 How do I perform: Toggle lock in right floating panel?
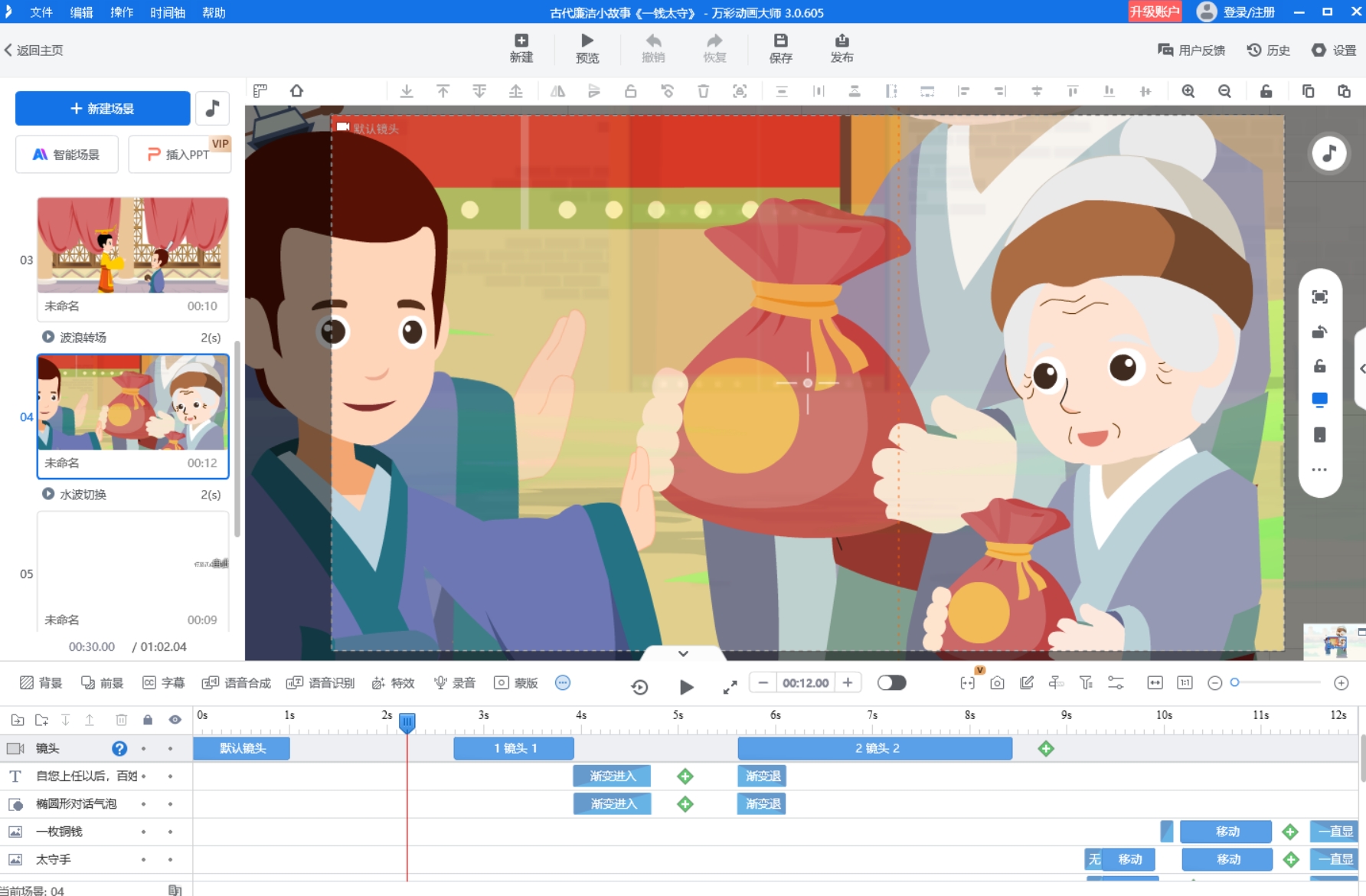coord(1319,366)
